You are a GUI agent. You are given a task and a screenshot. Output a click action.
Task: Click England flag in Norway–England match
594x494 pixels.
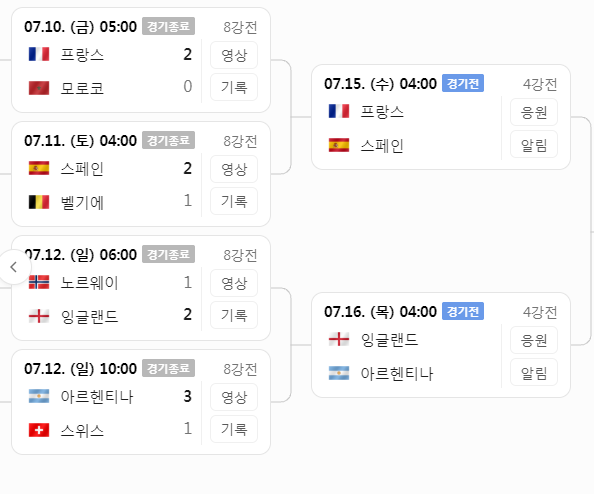pos(39,316)
